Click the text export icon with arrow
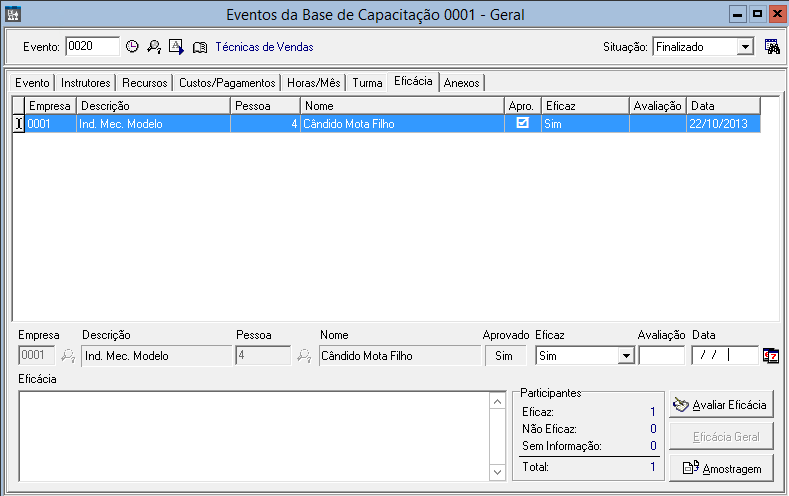The width and height of the screenshot is (789, 496). (x=176, y=47)
